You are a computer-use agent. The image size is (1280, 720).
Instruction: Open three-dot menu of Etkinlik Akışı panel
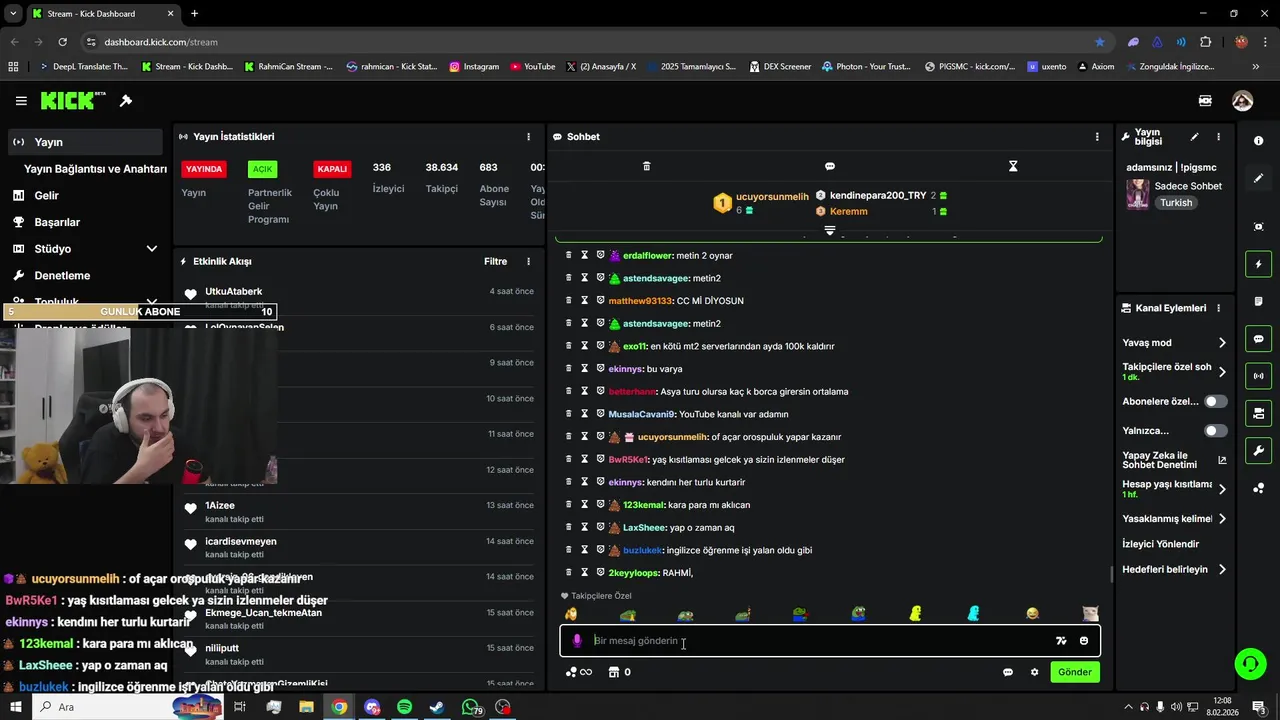coord(529,262)
